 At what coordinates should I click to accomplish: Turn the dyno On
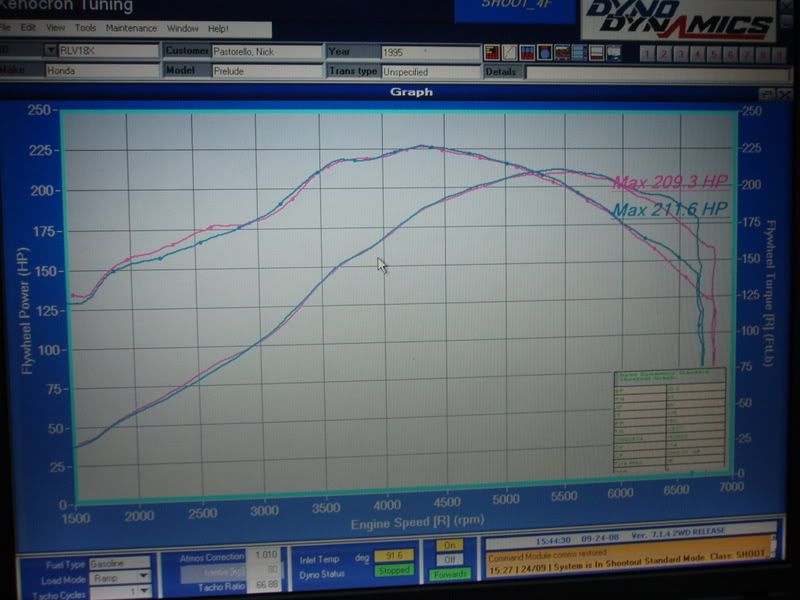coord(449,545)
